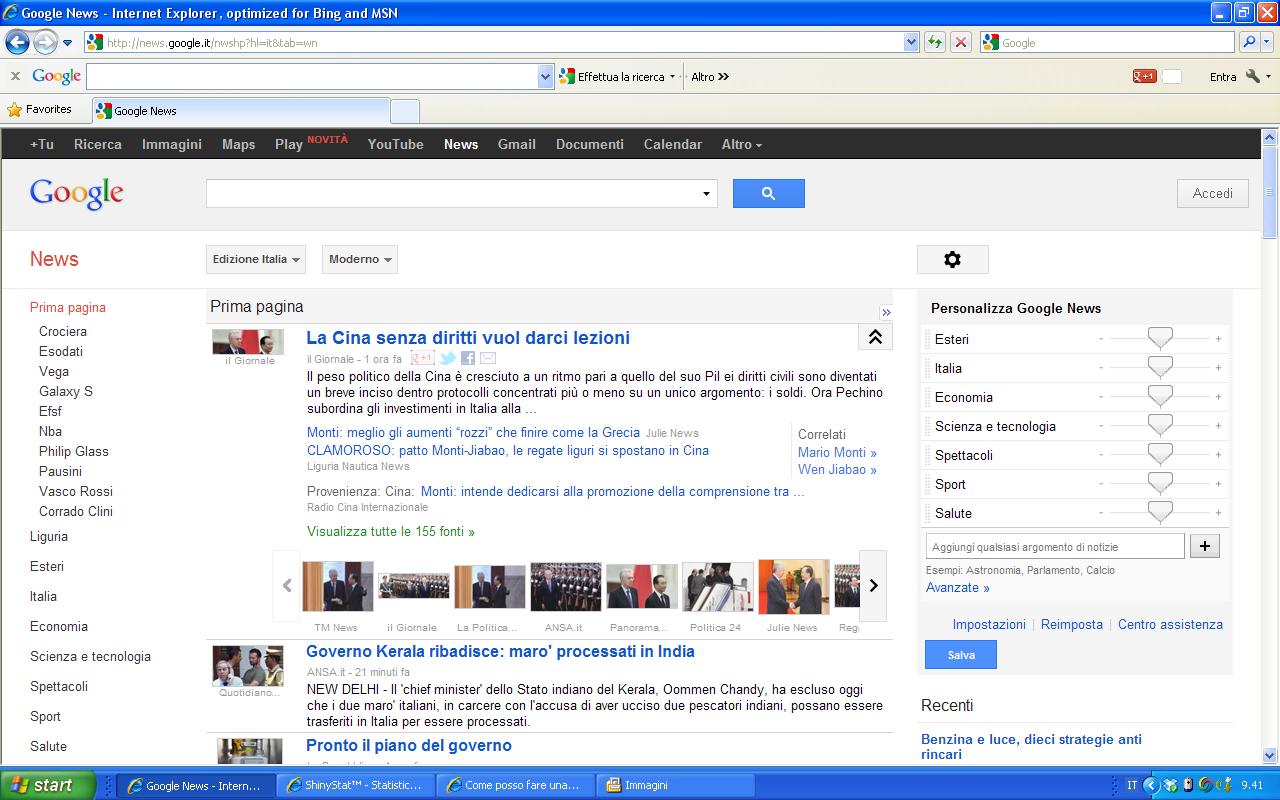Go forward with the browser Forward arrow
The image size is (1280, 800).
tap(45, 42)
